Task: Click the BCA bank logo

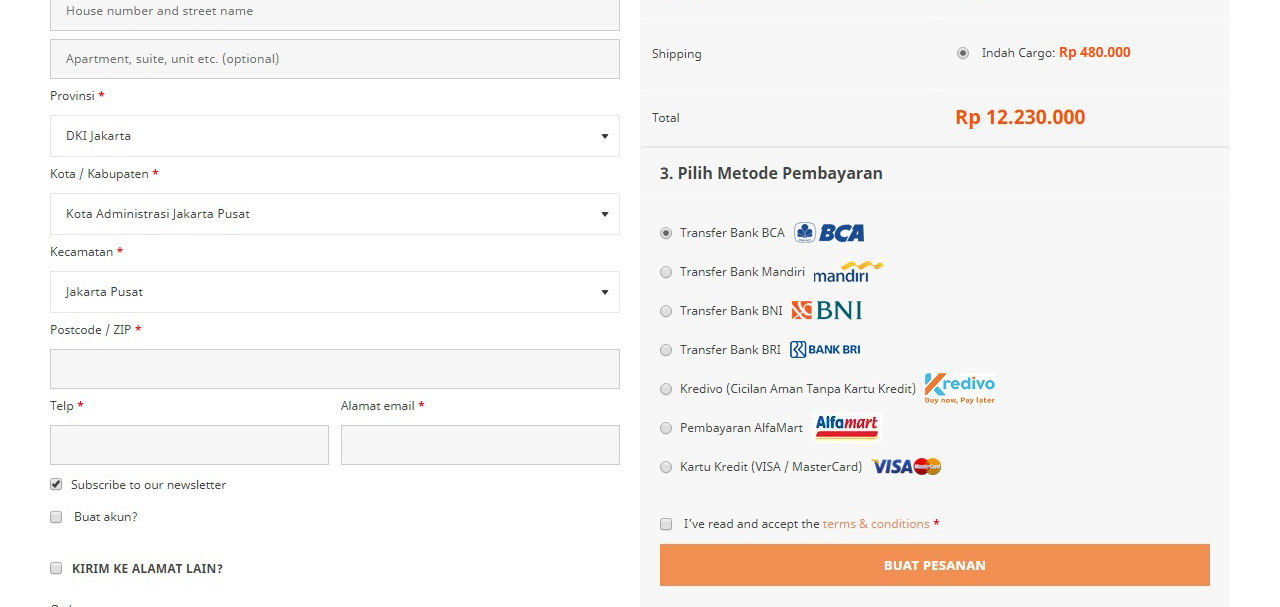Action: click(829, 232)
